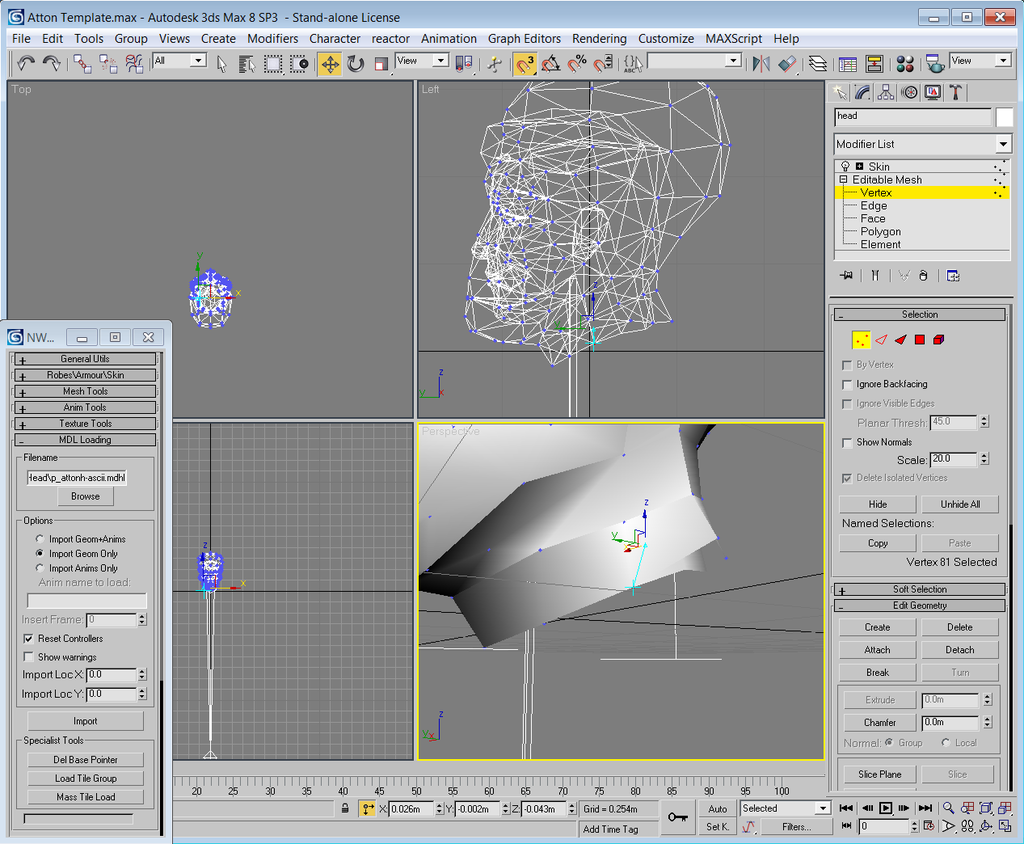Expand the Mesh Tools rollout

[x=85, y=391]
